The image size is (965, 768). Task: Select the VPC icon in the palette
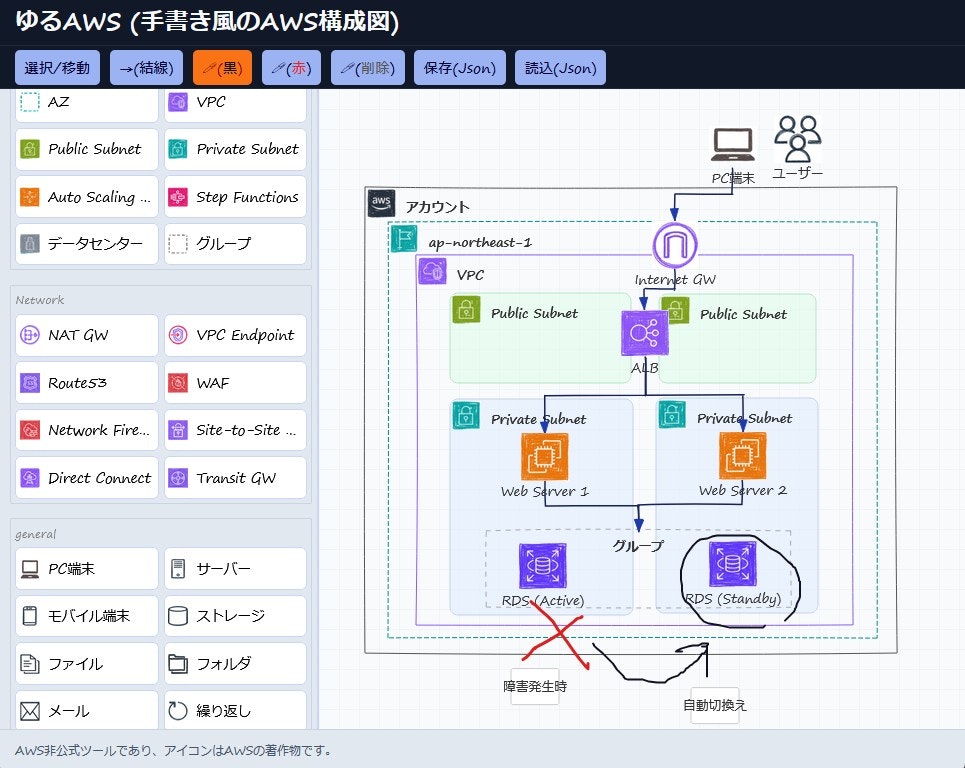[234, 102]
